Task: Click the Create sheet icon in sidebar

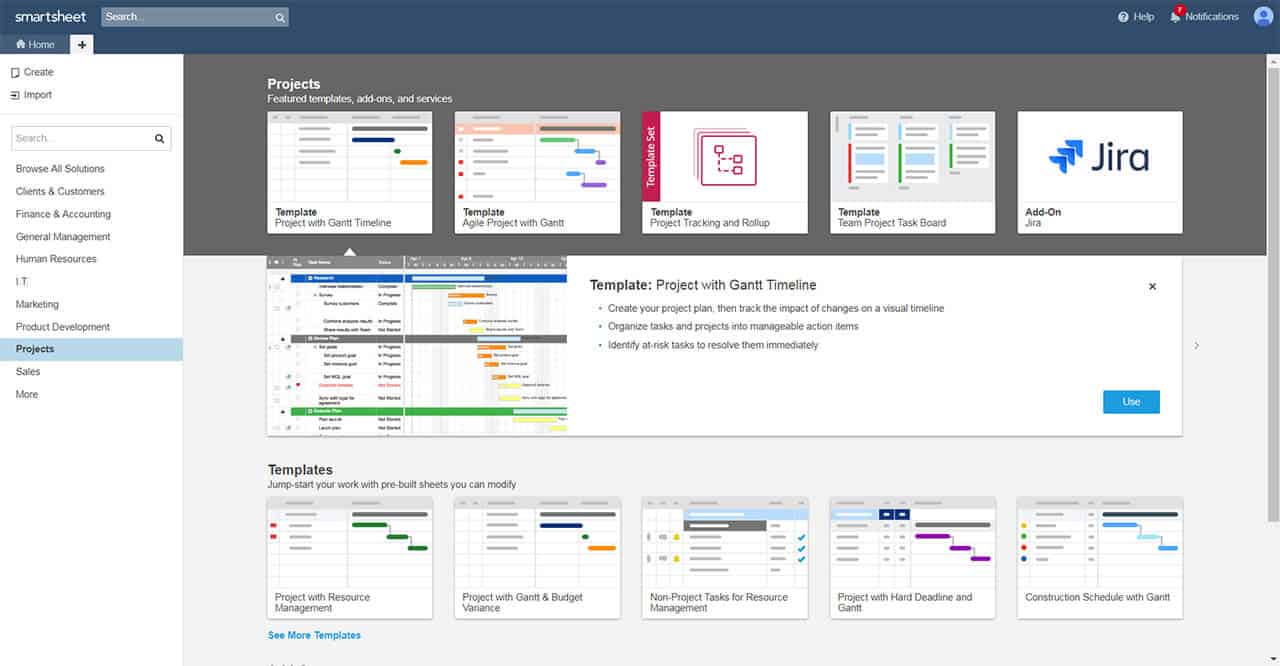Action: tap(15, 73)
